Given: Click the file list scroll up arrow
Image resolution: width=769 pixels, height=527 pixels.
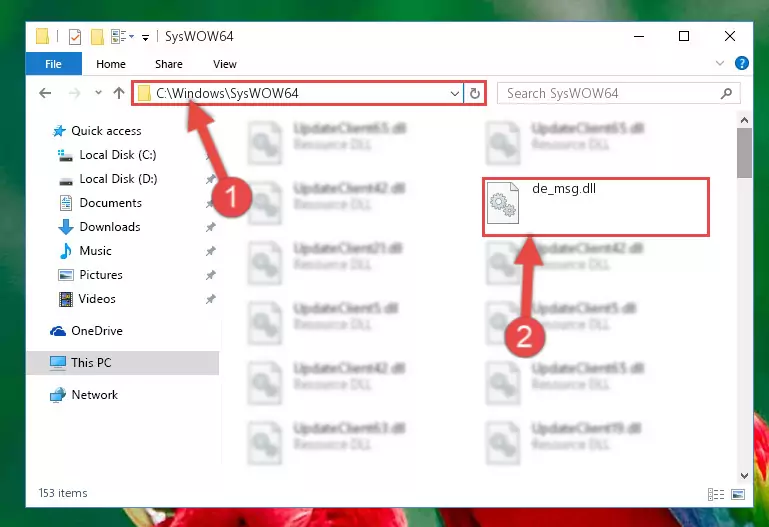Looking at the screenshot, I should point(744,120).
